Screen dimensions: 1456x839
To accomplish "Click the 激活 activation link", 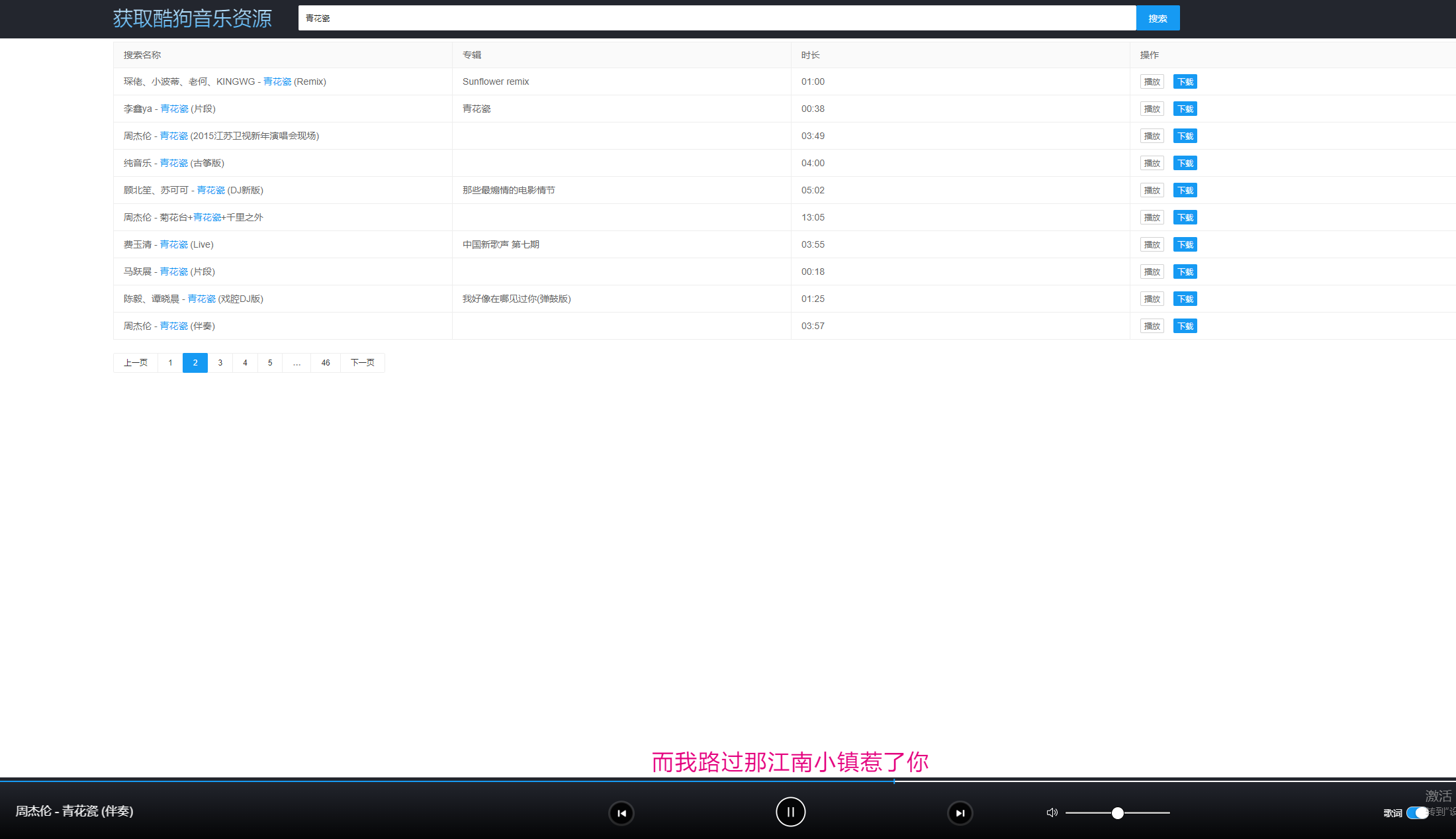I will click(1436, 796).
